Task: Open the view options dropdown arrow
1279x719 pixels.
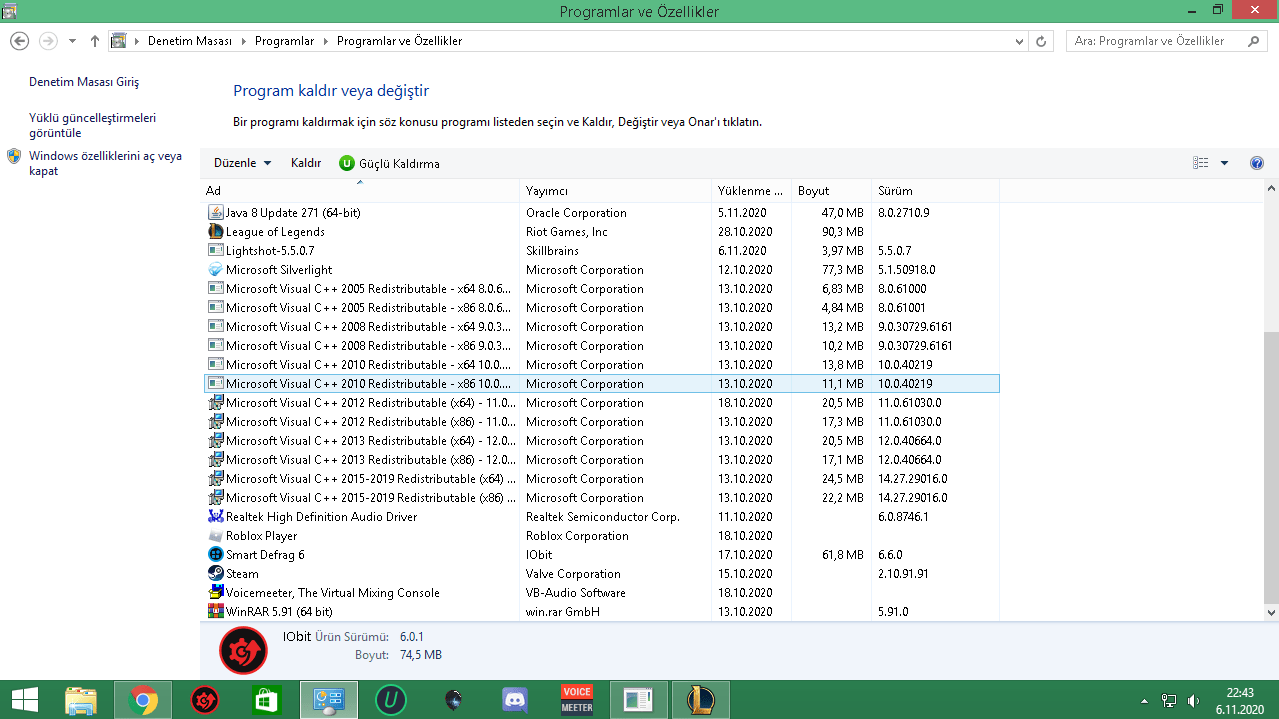Action: (1224, 163)
